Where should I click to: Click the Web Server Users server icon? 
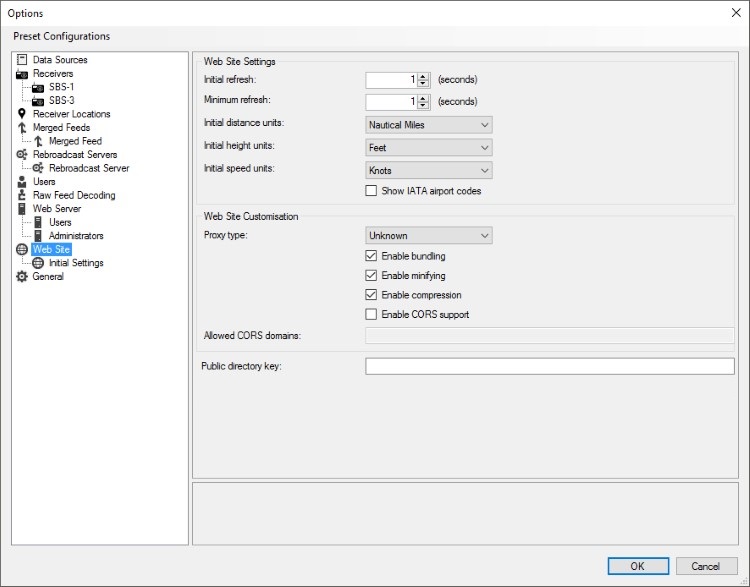click(x=38, y=222)
